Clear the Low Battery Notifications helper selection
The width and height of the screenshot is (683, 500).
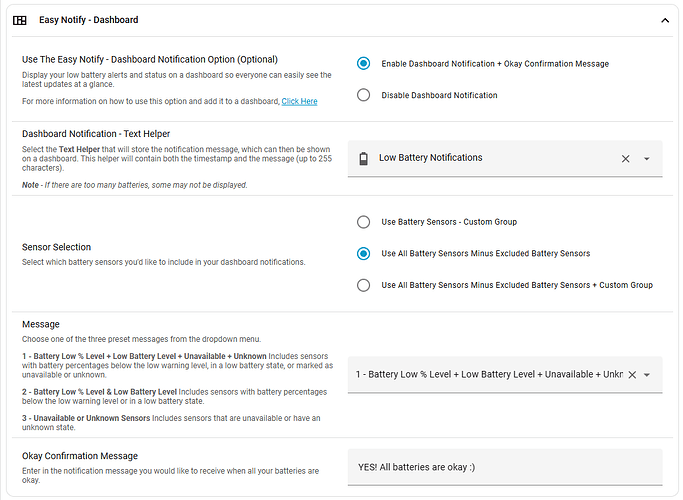point(626,158)
